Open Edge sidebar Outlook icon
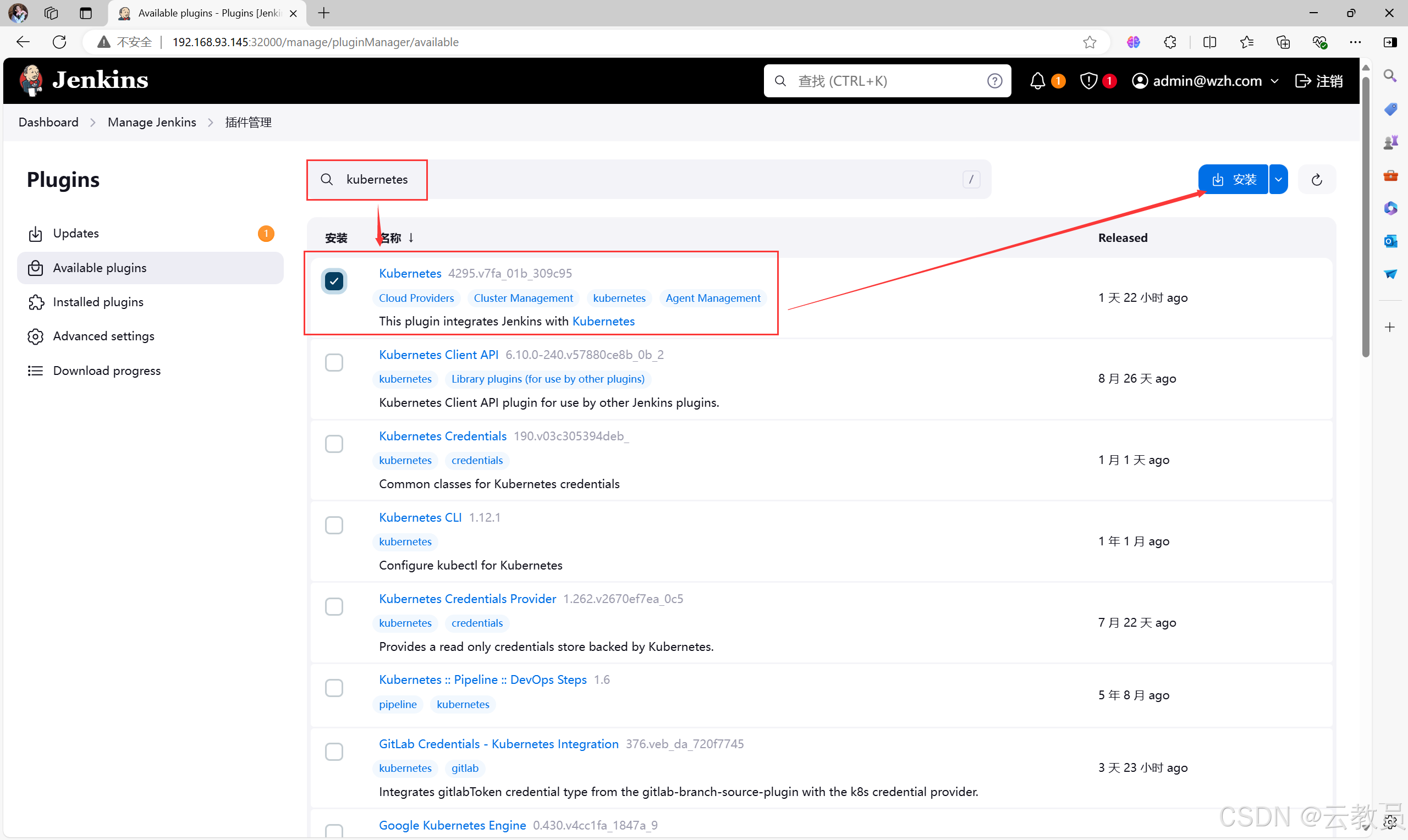Viewport: 1408px width, 840px height. 1390,241
